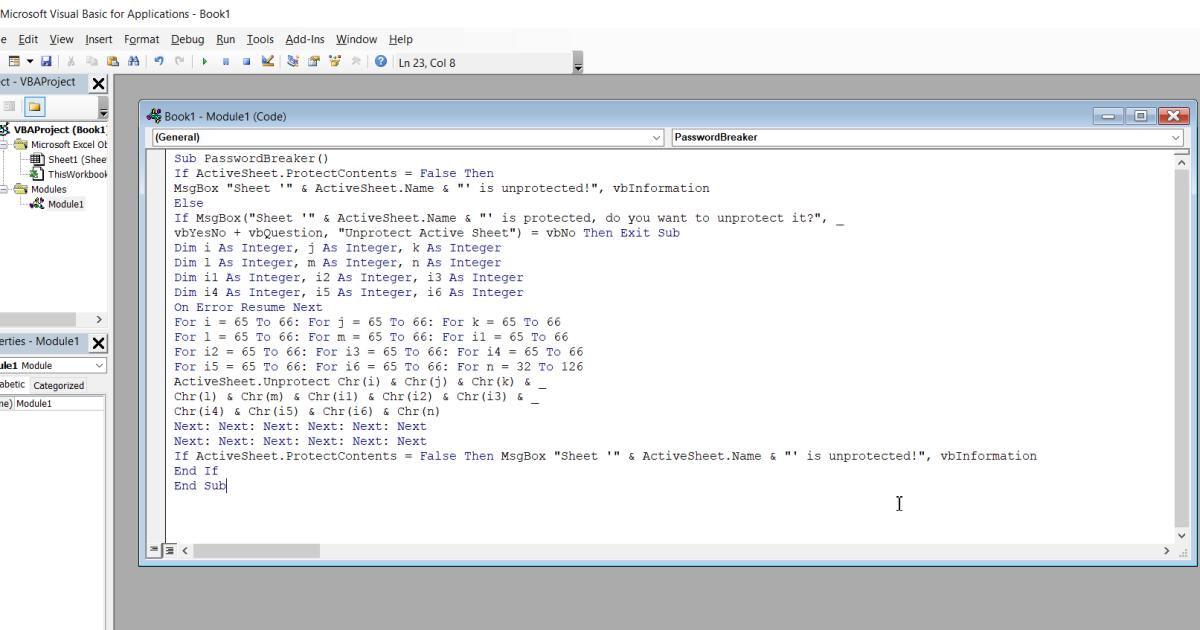Open the Debug menu

click(x=187, y=39)
